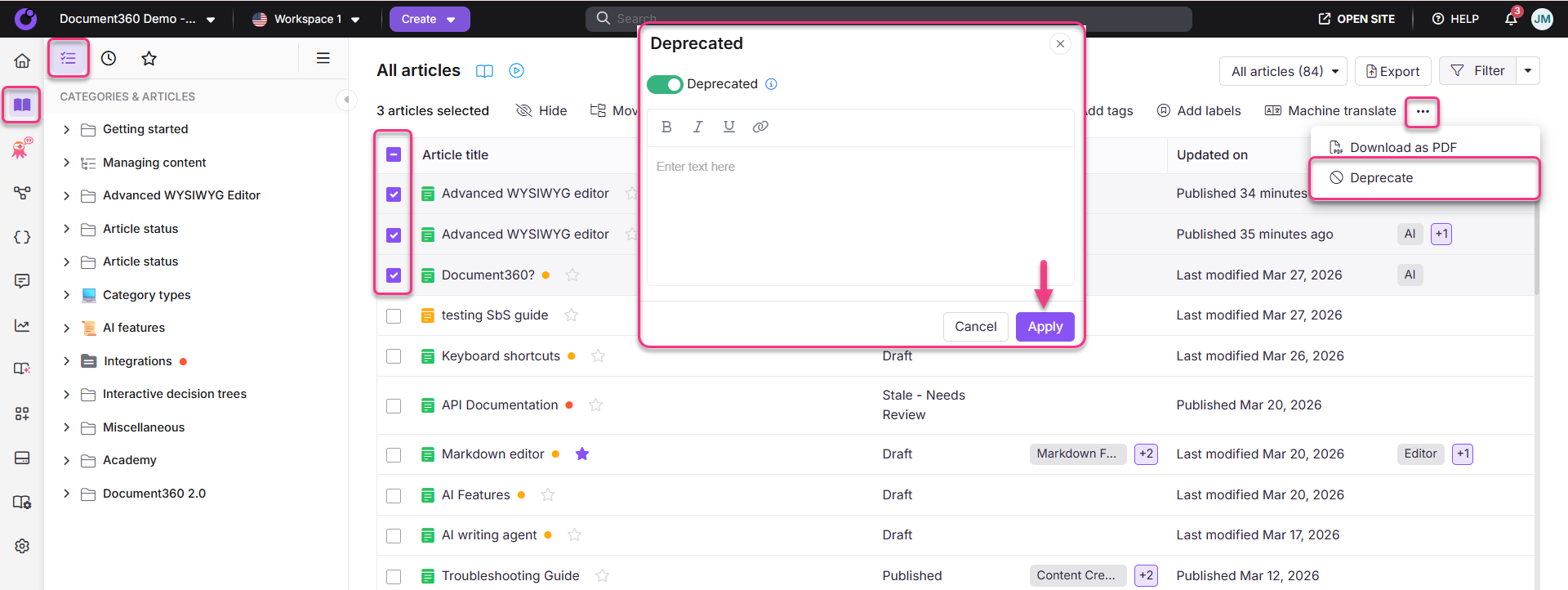The image size is (1568, 590).
Task: Click the top Search field
Action: [889, 19]
